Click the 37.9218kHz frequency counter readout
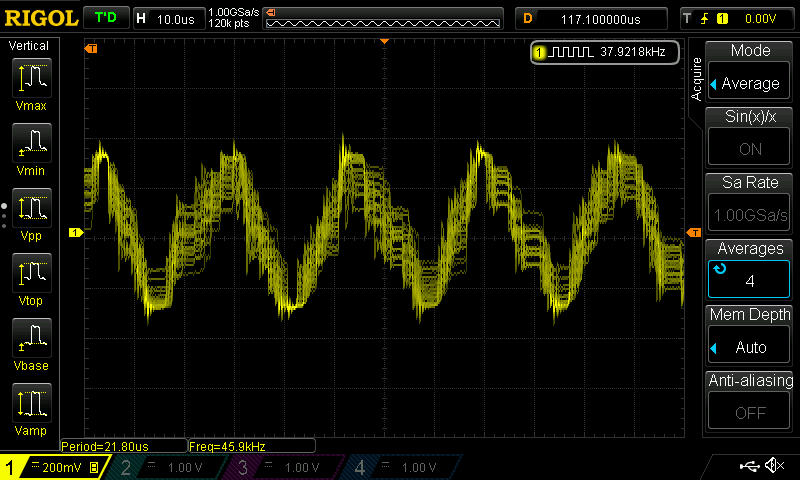This screenshot has width=800, height=480. click(605, 51)
